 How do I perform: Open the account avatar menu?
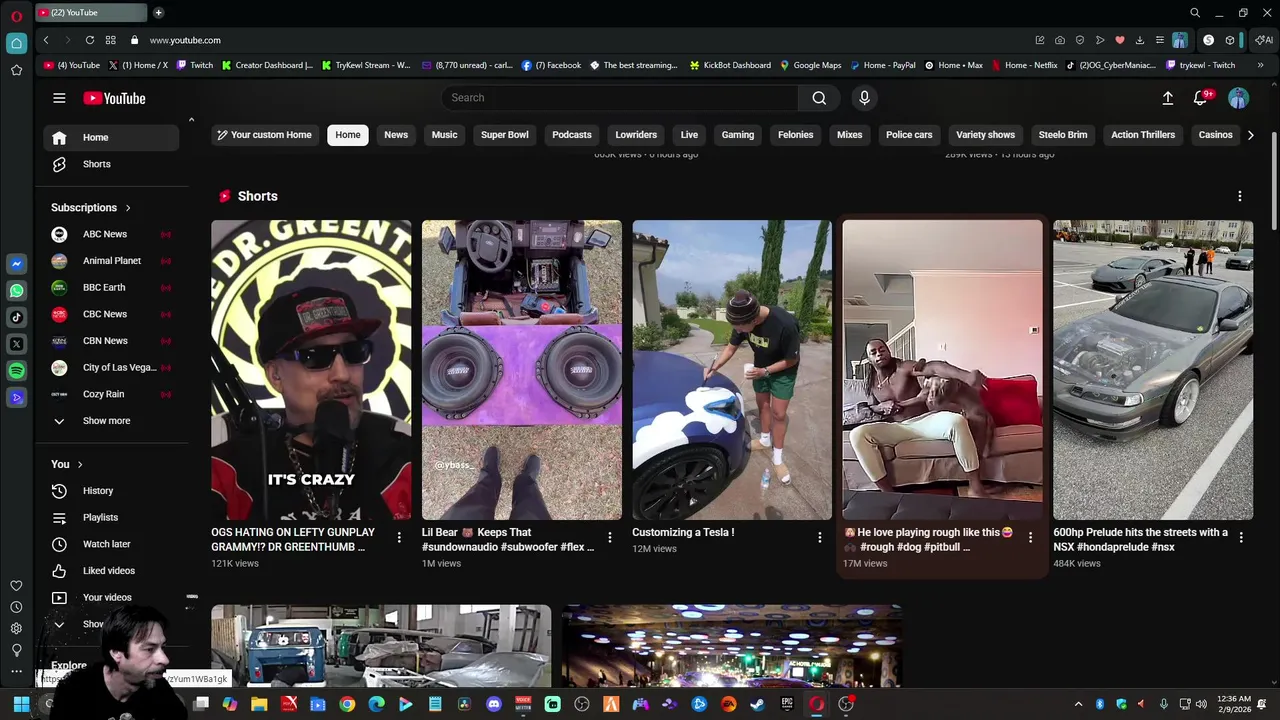pyautogui.click(x=1238, y=98)
